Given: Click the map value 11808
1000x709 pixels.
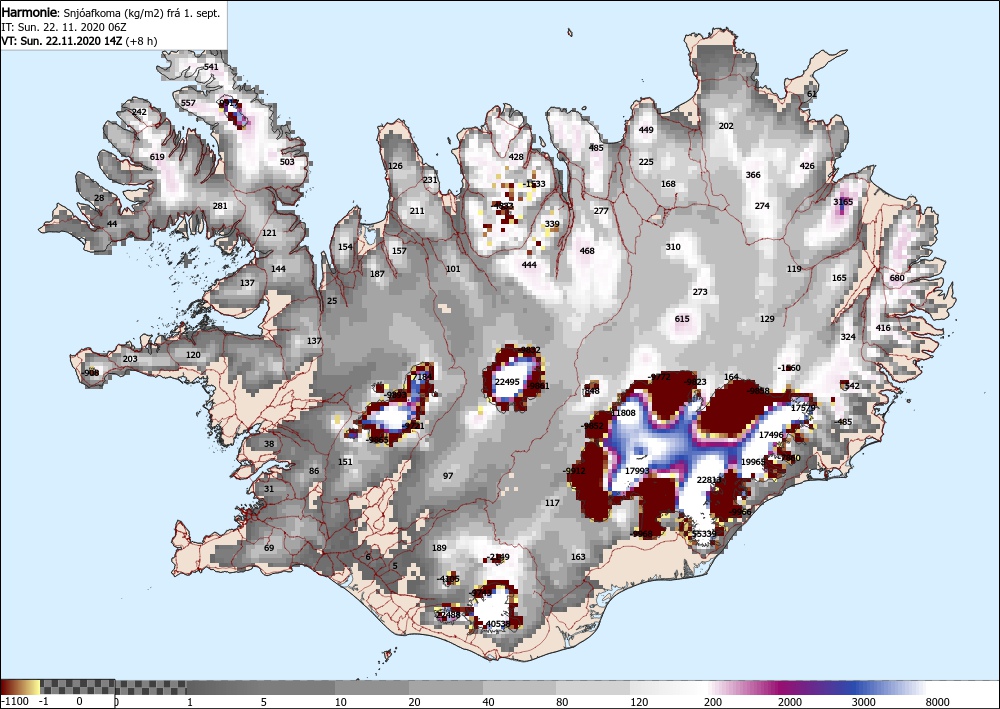Looking at the screenshot, I should pyautogui.click(x=623, y=413).
